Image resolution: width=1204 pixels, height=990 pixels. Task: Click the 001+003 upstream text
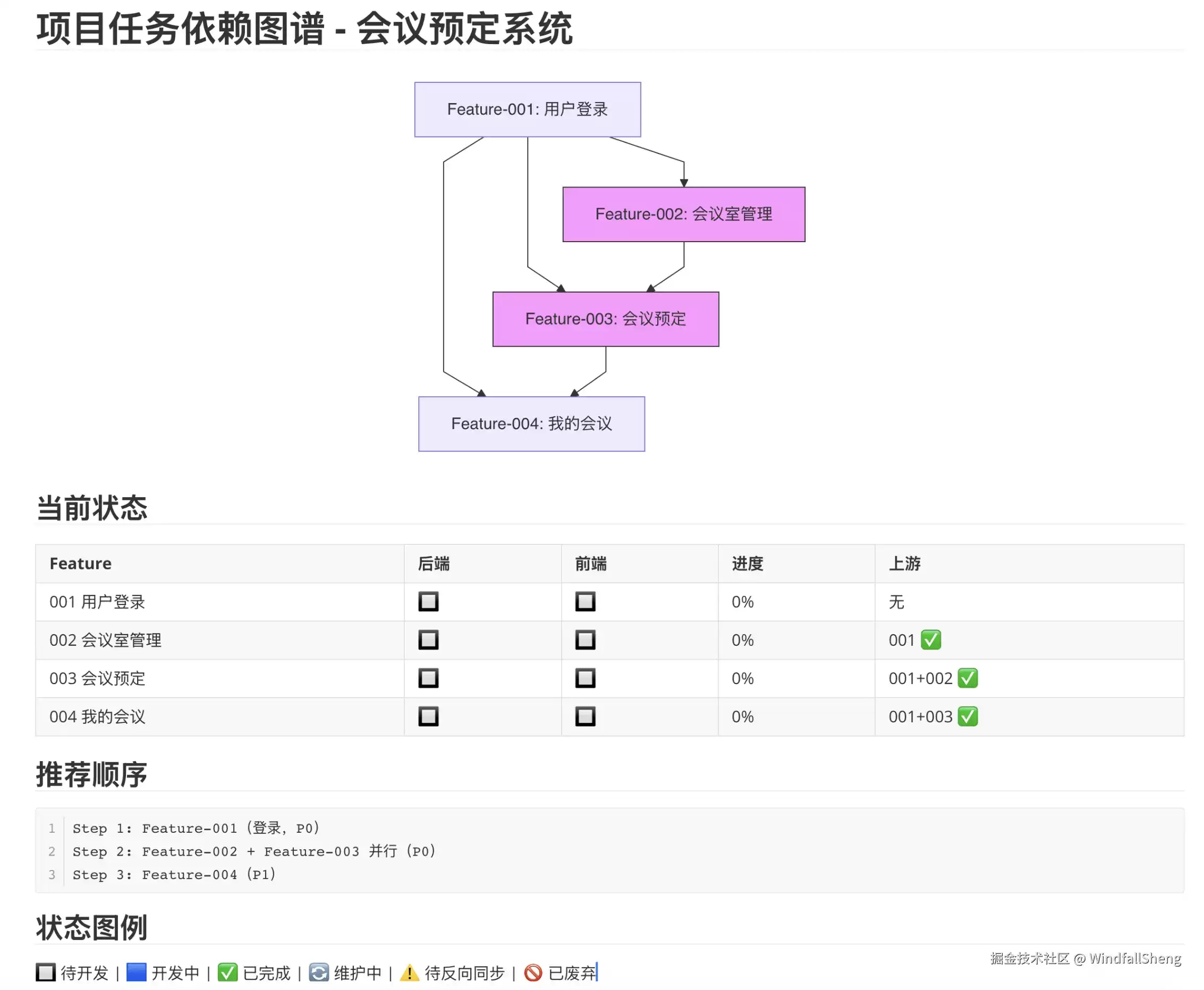920,716
